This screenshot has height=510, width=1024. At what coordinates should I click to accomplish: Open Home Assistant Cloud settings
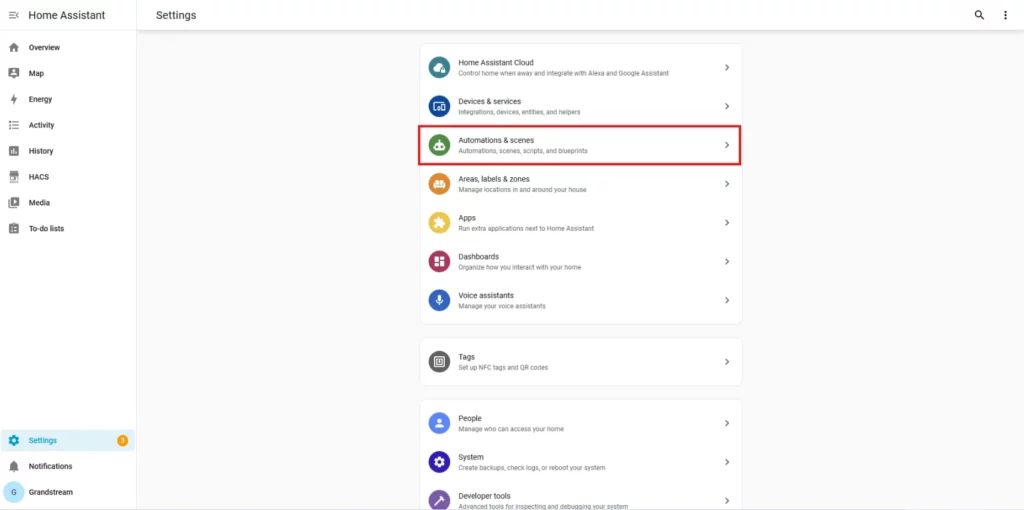581,67
